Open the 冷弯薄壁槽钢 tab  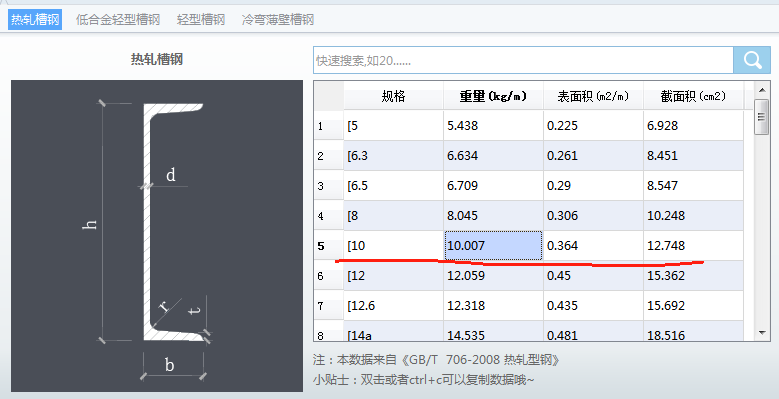[x=278, y=20]
